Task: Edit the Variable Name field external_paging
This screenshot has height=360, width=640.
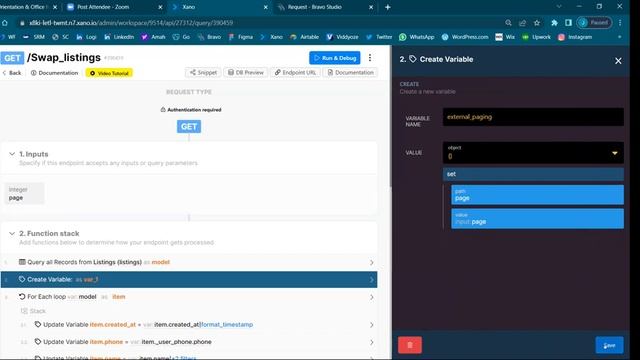Action: click(x=533, y=117)
